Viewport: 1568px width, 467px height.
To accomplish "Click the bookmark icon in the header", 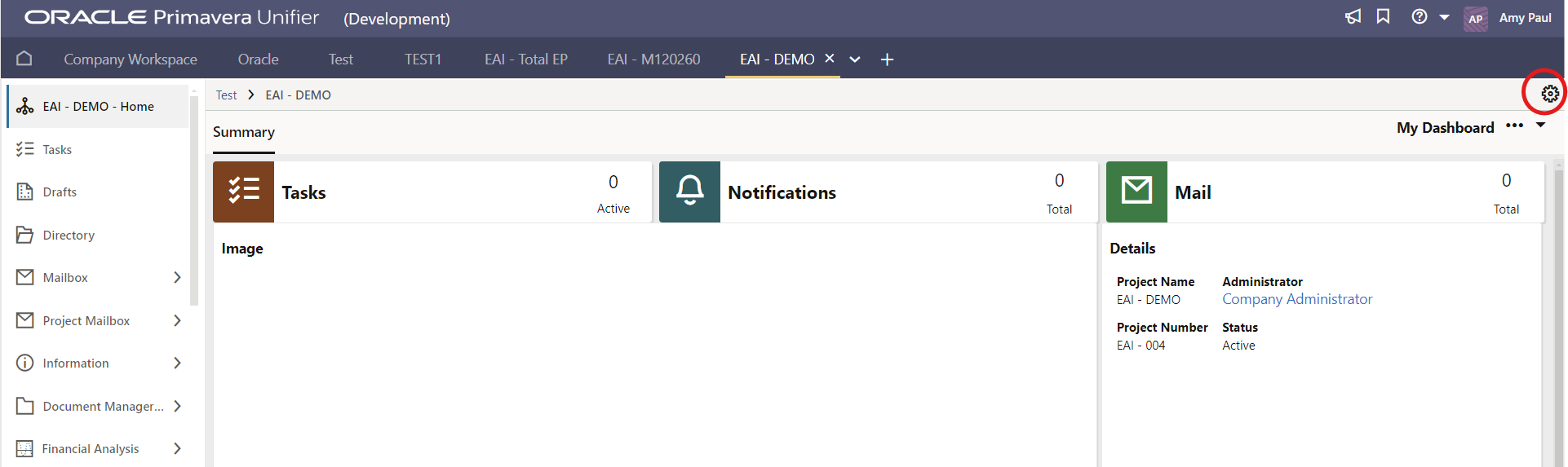I will [x=1383, y=17].
